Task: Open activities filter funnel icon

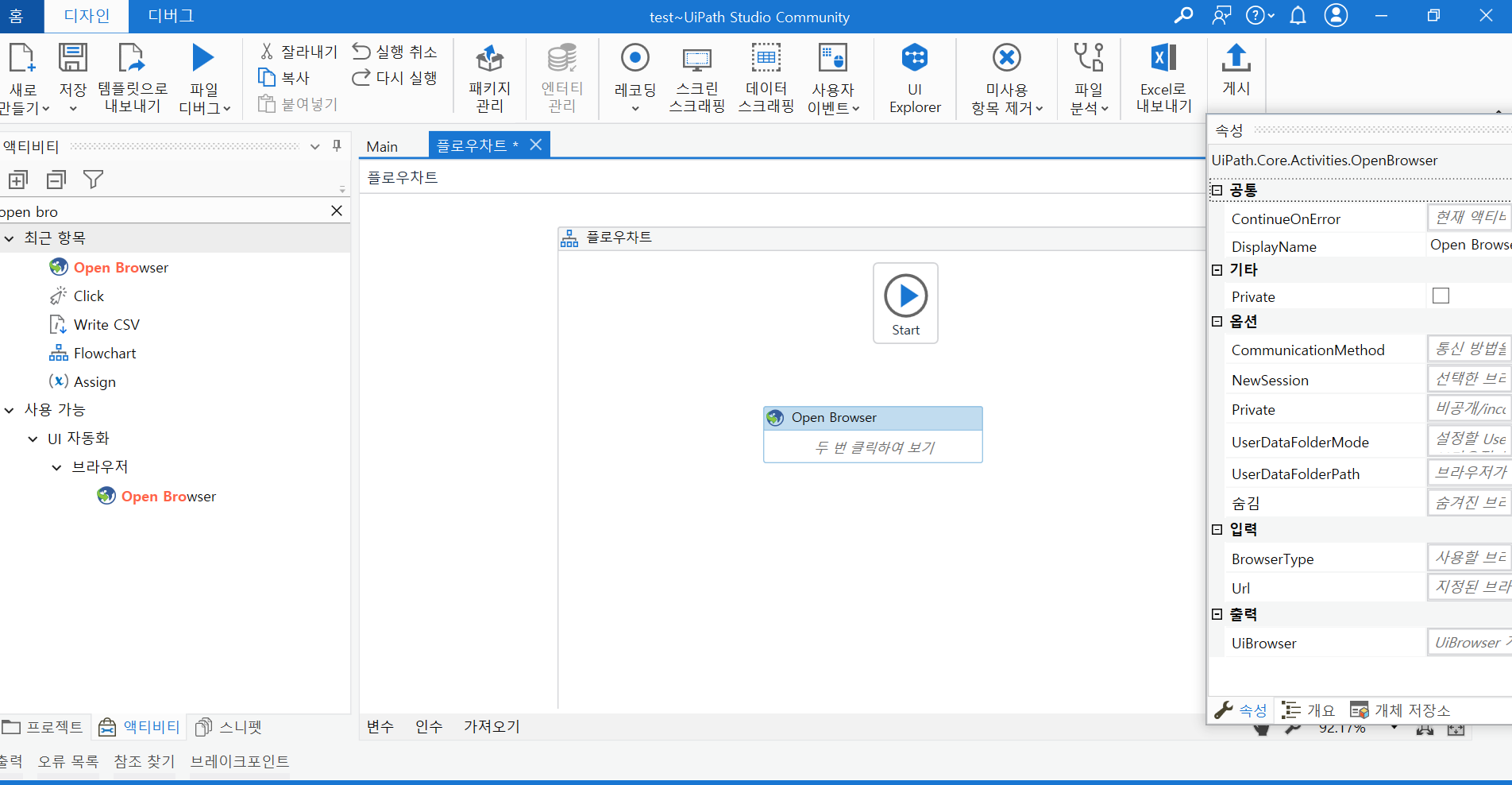Action: point(94,180)
